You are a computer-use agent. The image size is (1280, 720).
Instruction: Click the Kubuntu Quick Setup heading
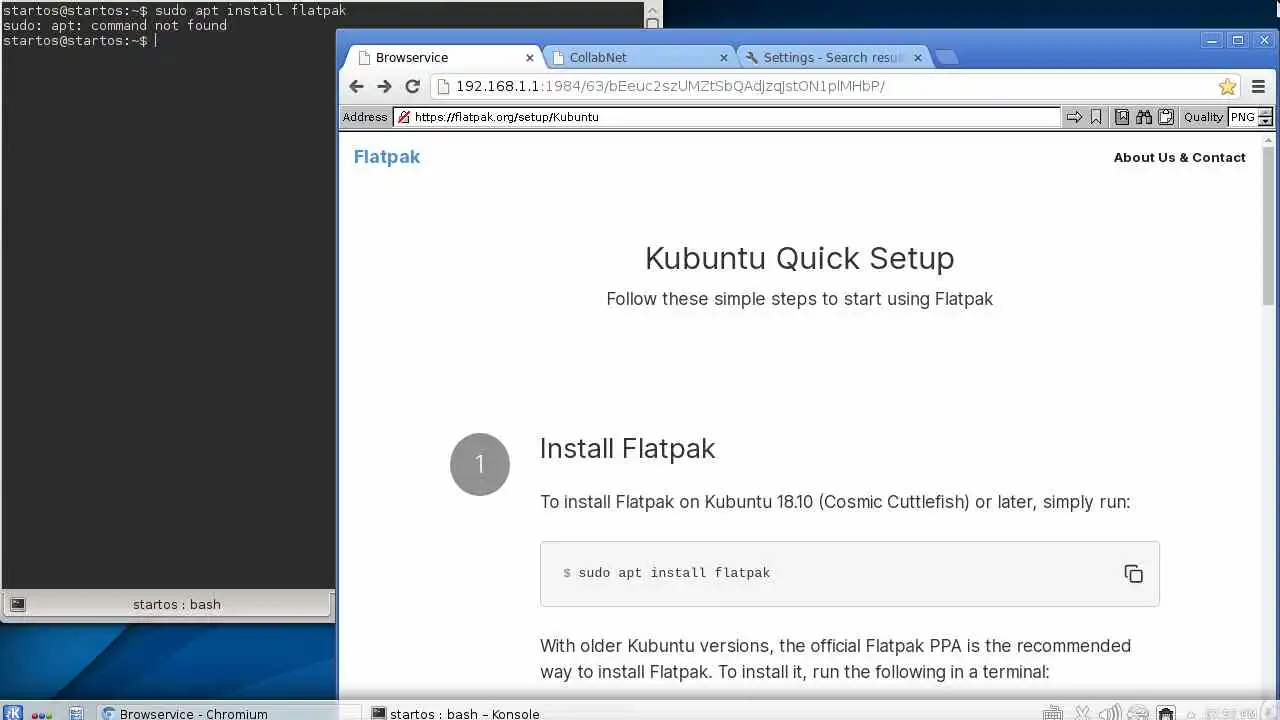click(x=799, y=258)
